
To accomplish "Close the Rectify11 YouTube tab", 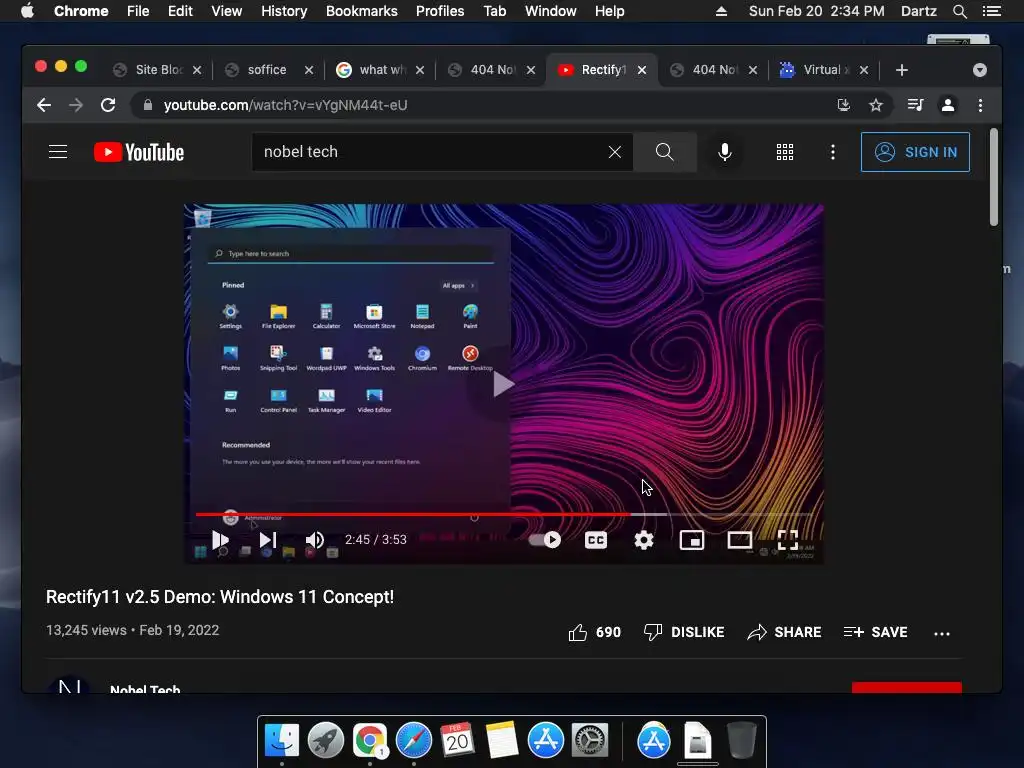I will click(642, 70).
